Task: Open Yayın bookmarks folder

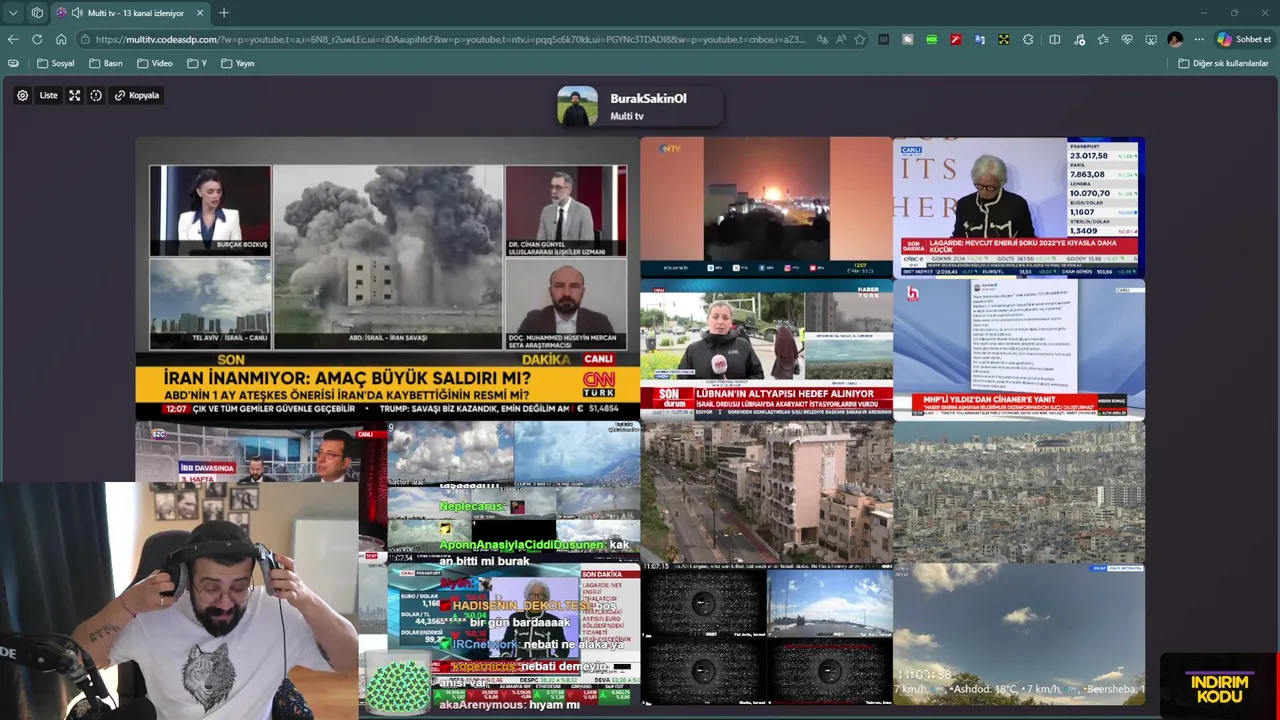Action: click(238, 63)
